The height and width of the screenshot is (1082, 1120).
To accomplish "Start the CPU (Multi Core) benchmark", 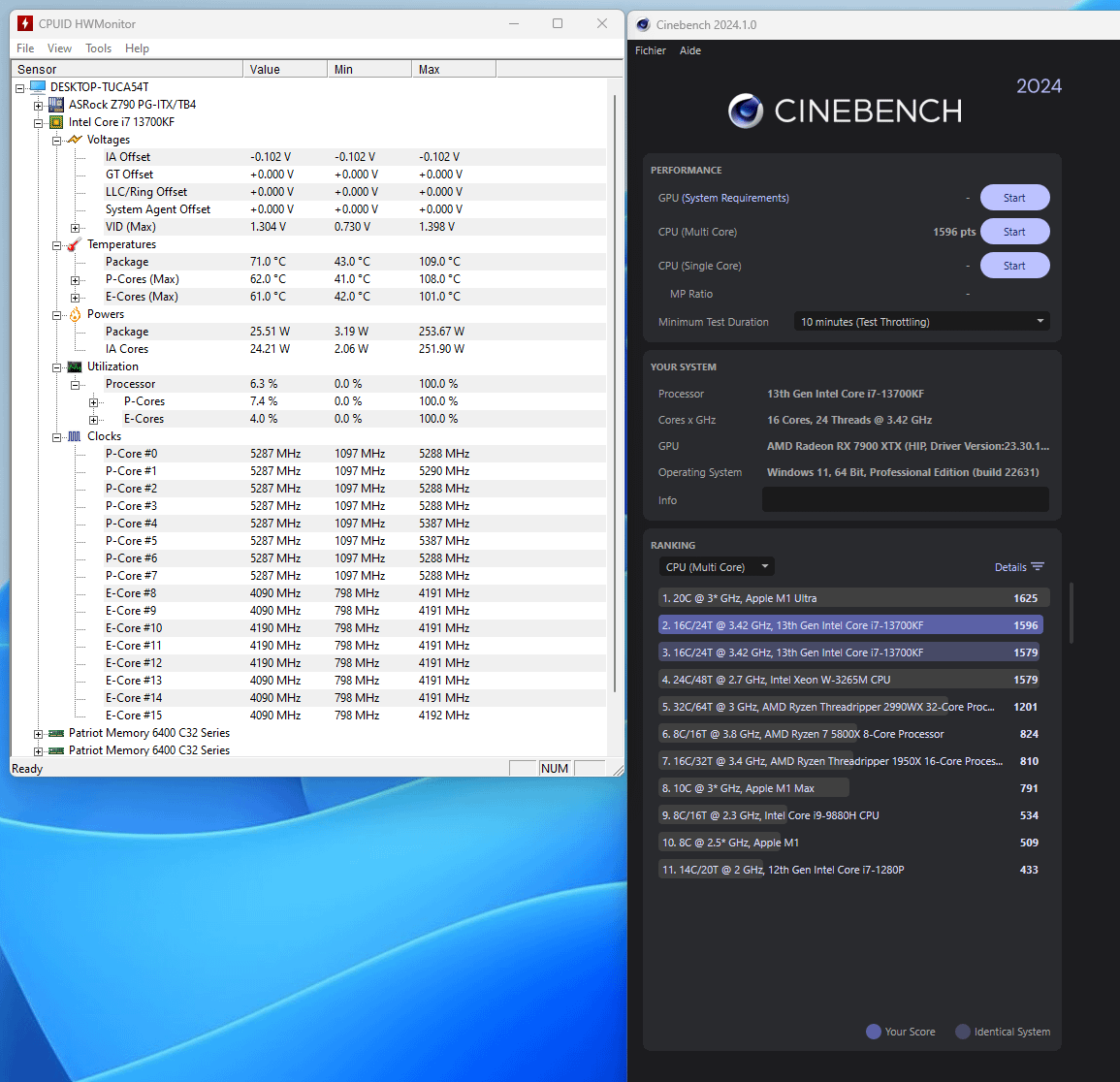I will click(x=1014, y=232).
